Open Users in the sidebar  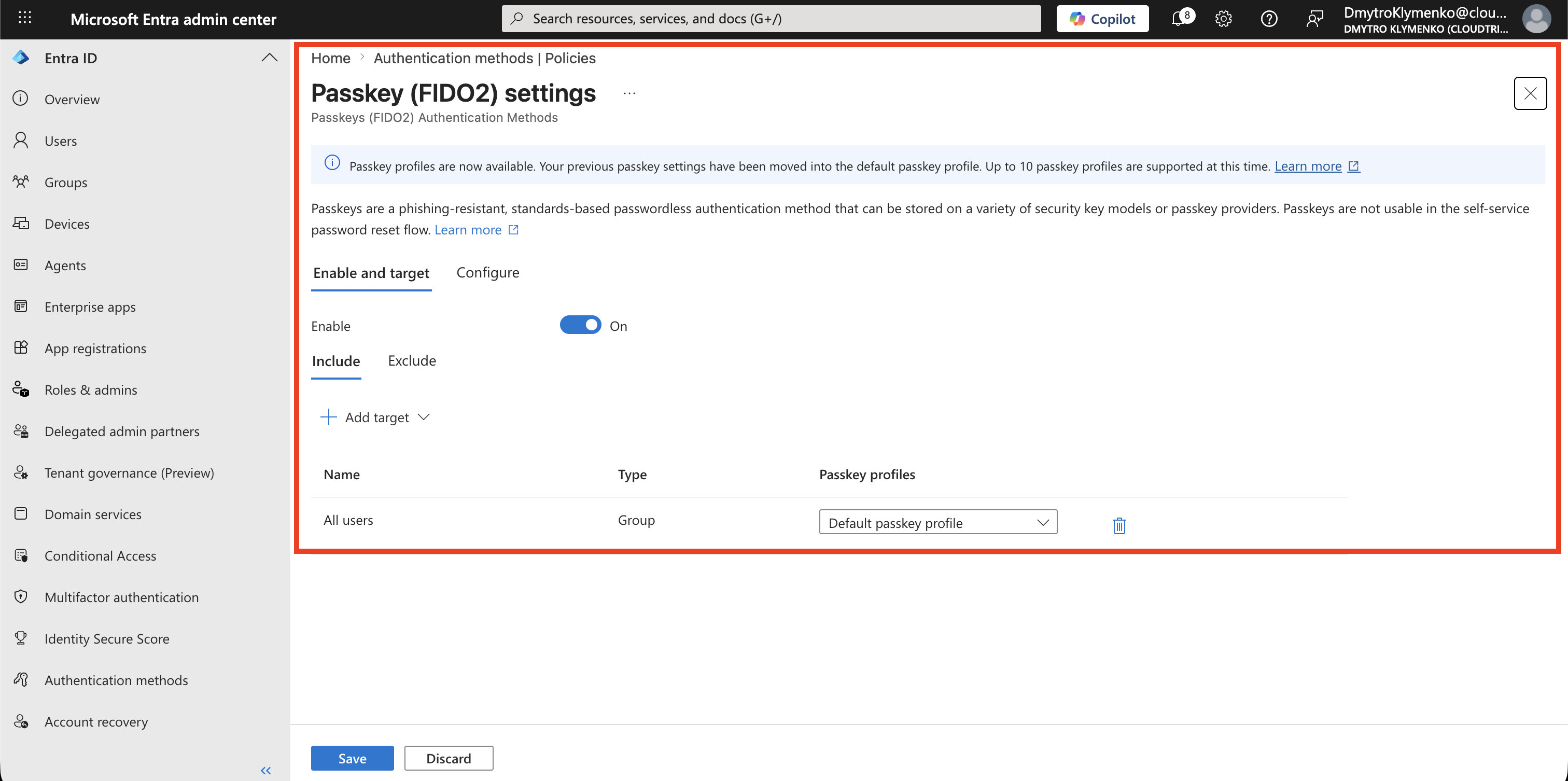click(61, 141)
